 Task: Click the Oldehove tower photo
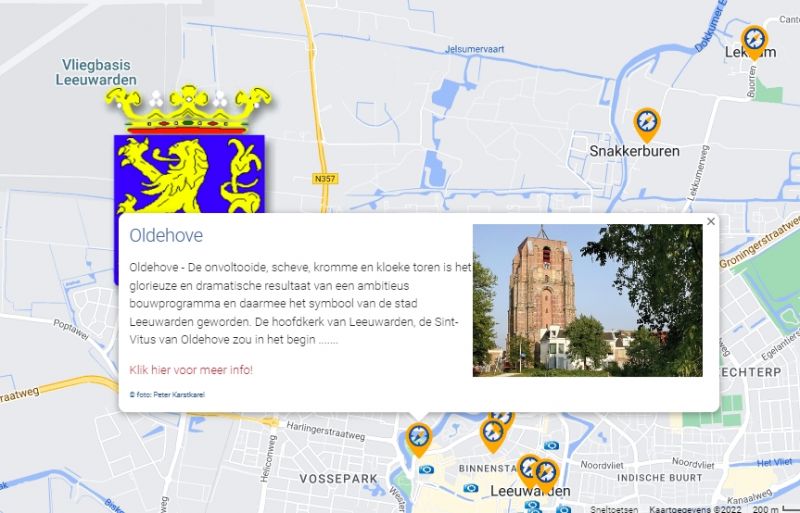click(587, 300)
